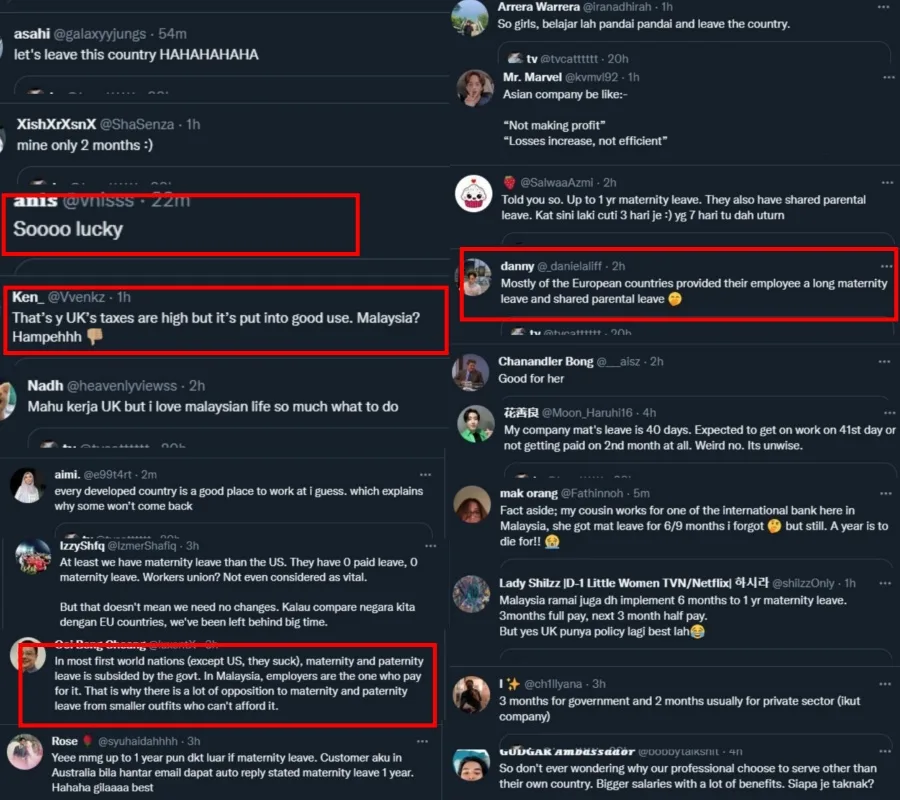Viewport: 900px width, 800px height.
Task: View the @SalwaaAzmi cupcake avatar
Action: point(474,194)
